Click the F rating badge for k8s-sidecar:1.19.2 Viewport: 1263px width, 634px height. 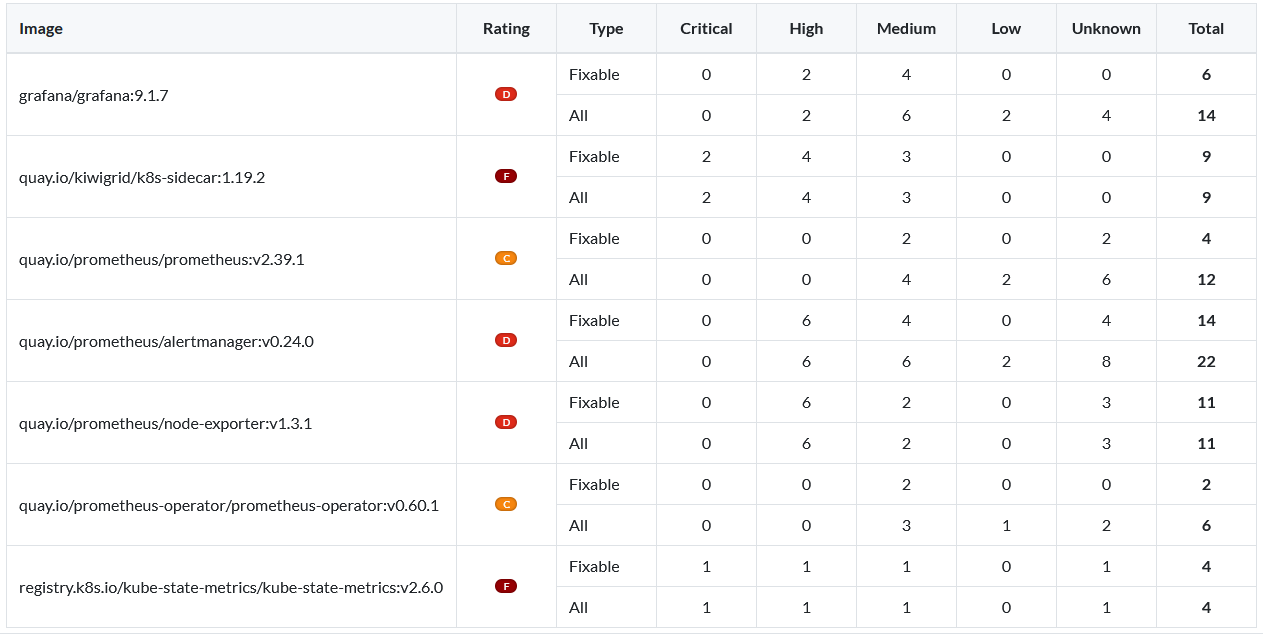[506, 176]
